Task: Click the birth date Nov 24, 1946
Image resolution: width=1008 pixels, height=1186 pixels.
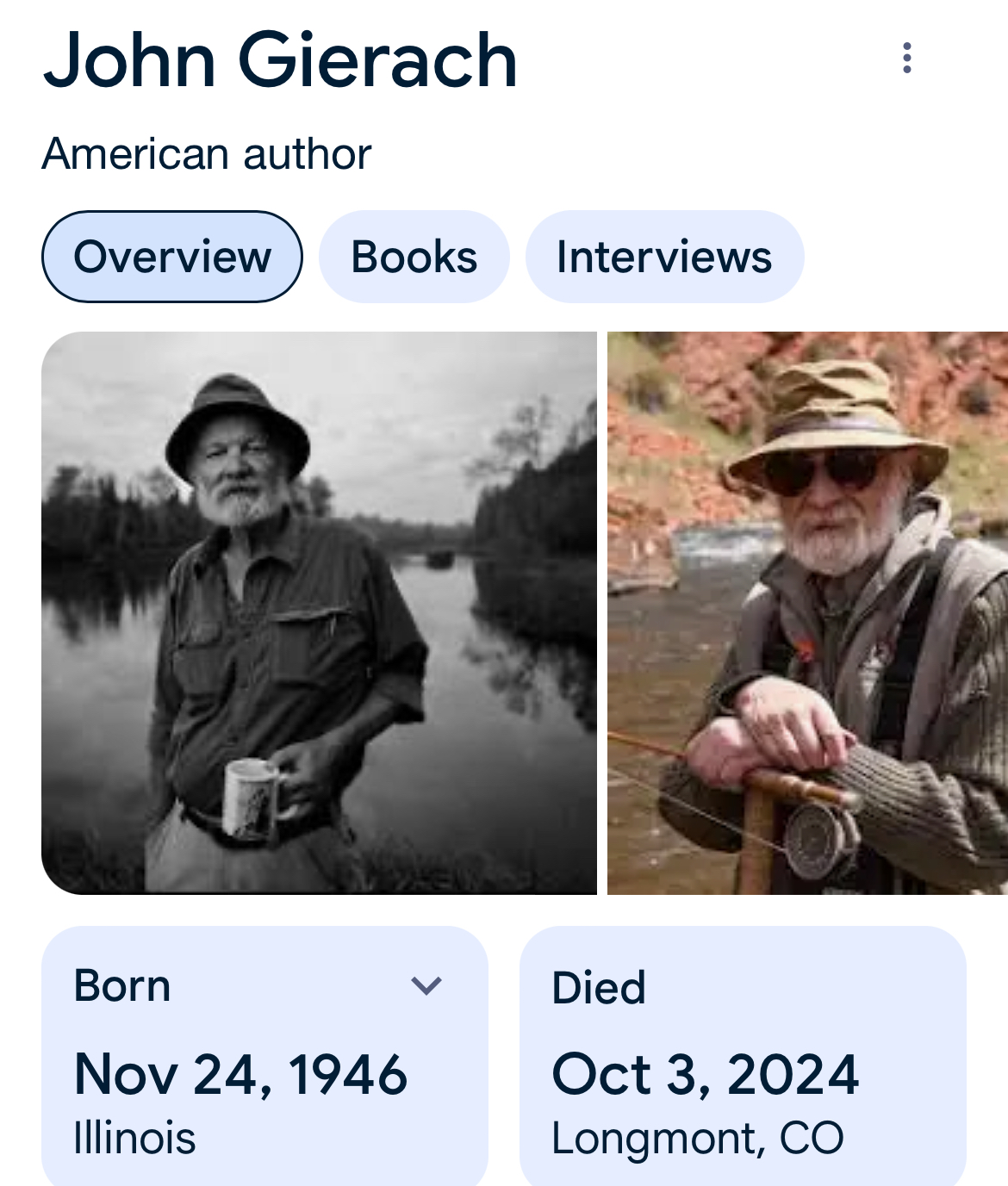Action: (x=240, y=1075)
